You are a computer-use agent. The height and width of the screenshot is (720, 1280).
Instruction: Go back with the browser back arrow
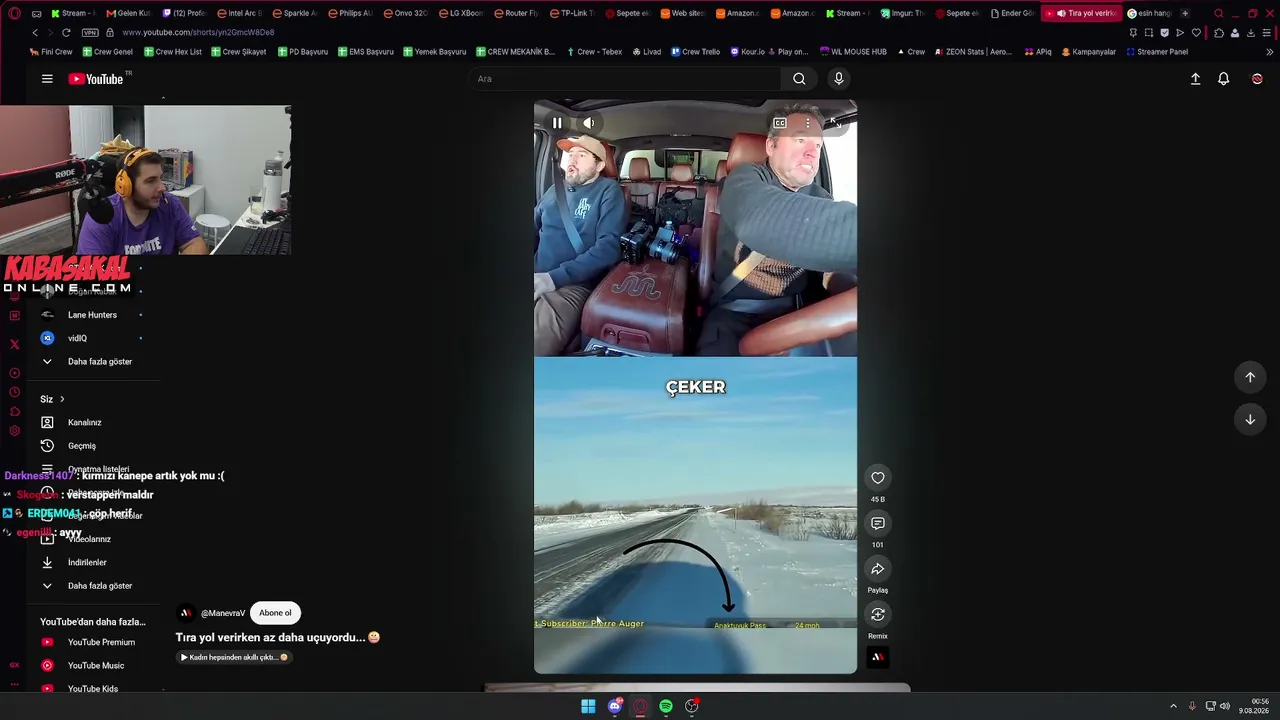34,32
